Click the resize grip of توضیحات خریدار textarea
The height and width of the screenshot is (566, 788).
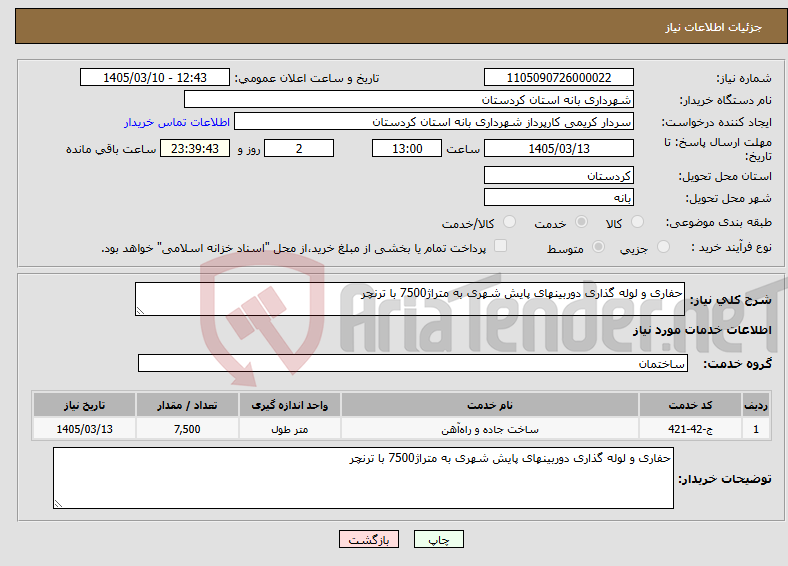click(58, 503)
